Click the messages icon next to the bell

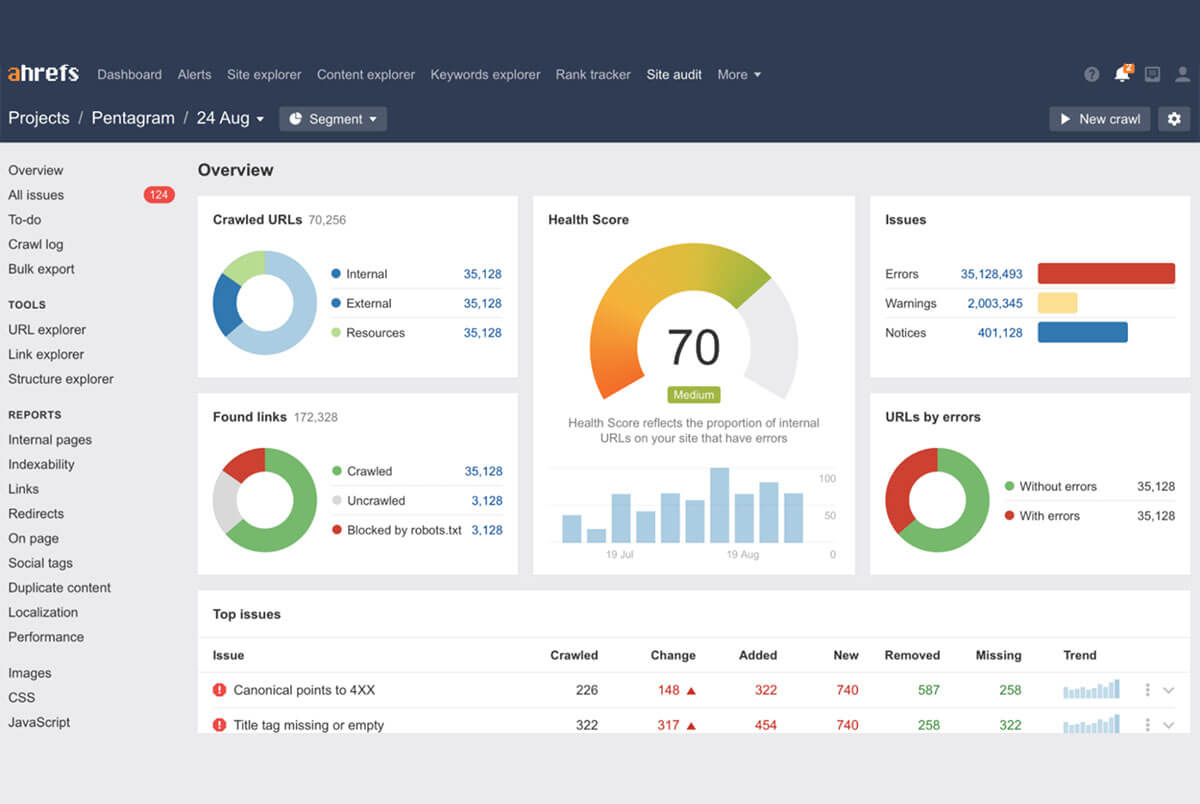(1152, 75)
